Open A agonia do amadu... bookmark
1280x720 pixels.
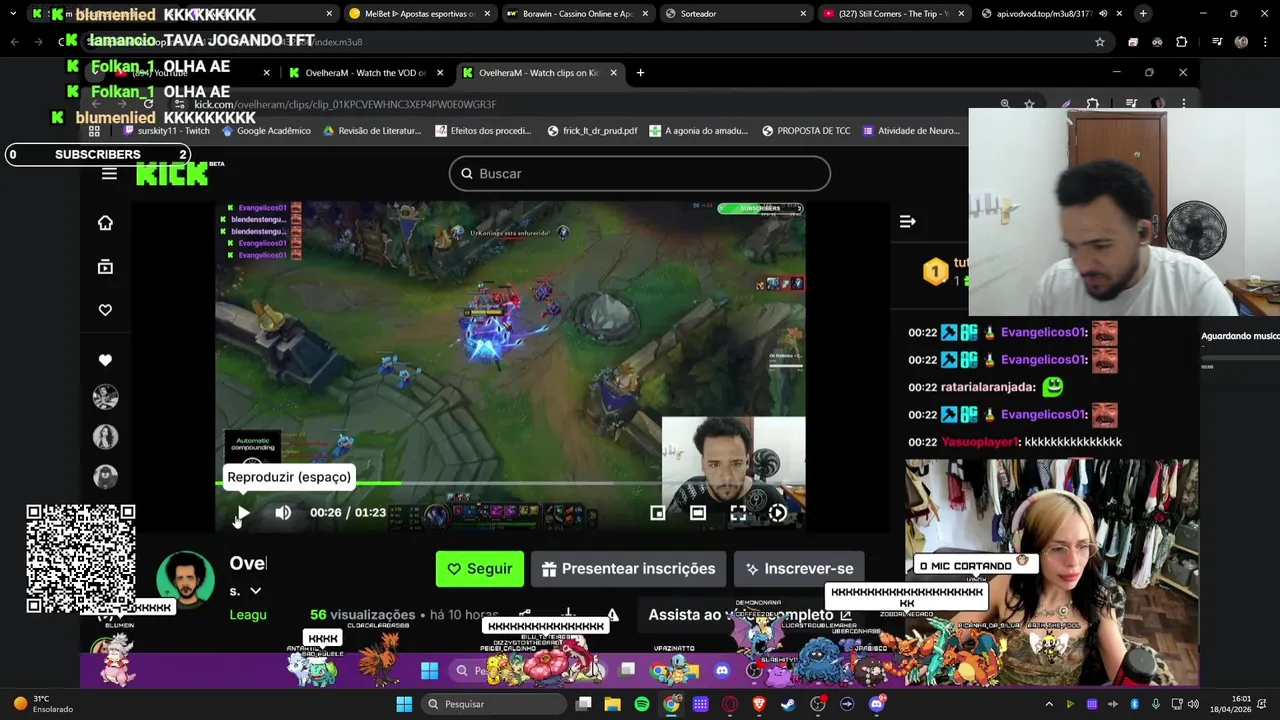point(698,131)
